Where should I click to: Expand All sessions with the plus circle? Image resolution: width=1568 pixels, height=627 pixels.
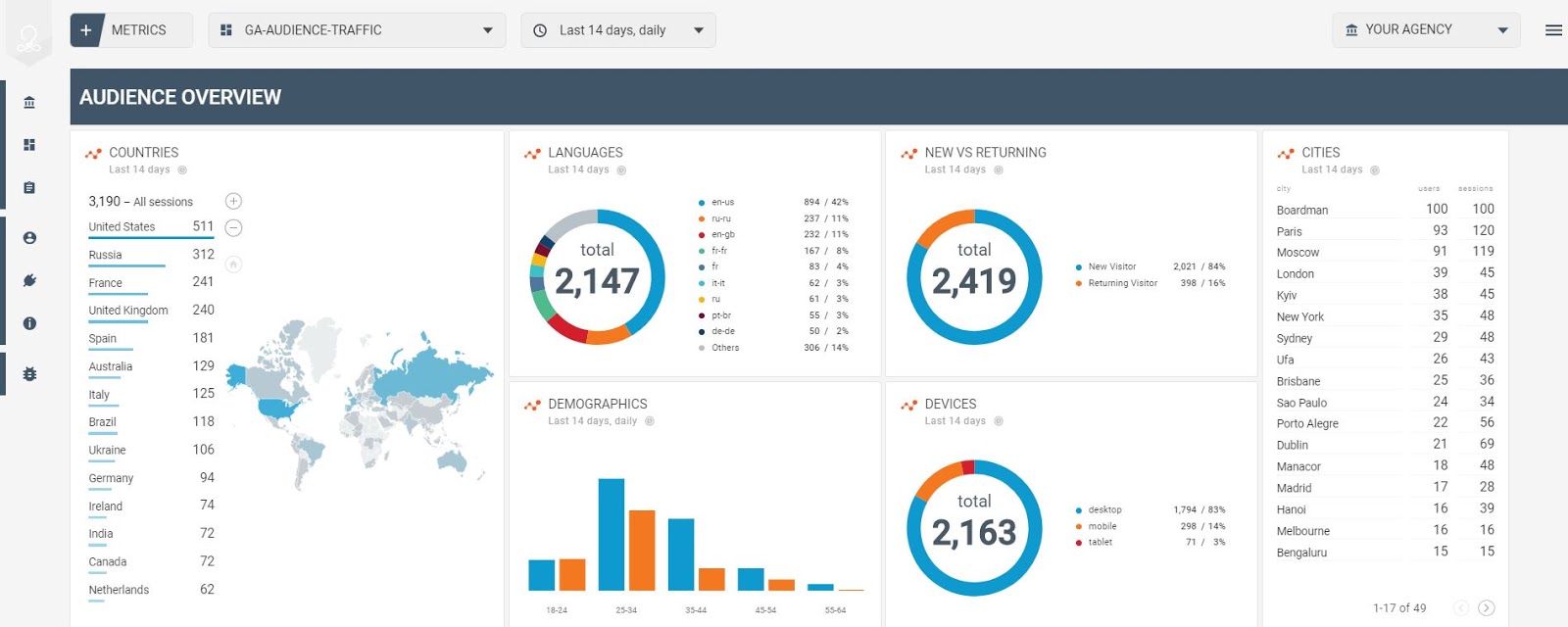(233, 202)
